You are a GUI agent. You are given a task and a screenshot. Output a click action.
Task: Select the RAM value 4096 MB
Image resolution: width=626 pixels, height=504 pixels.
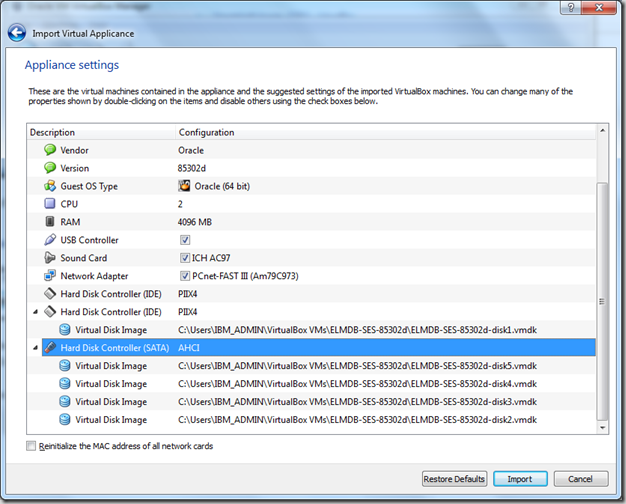pyautogui.click(x=195, y=222)
